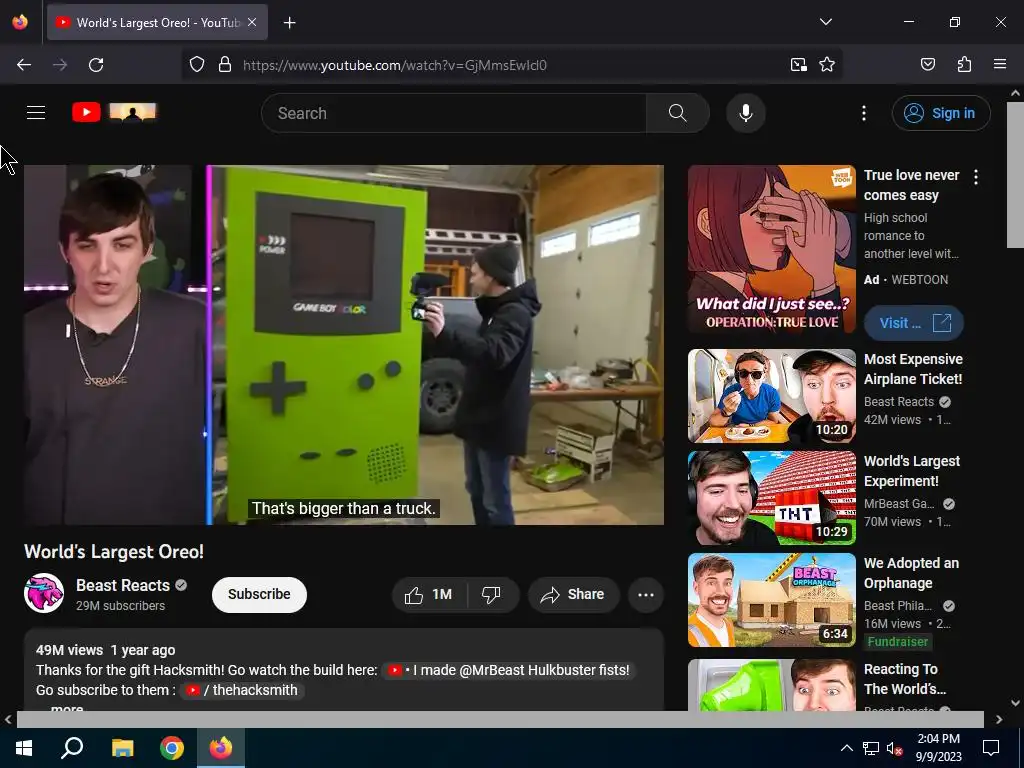
Task: Open Windows Start menu
Action: (24, 748)
